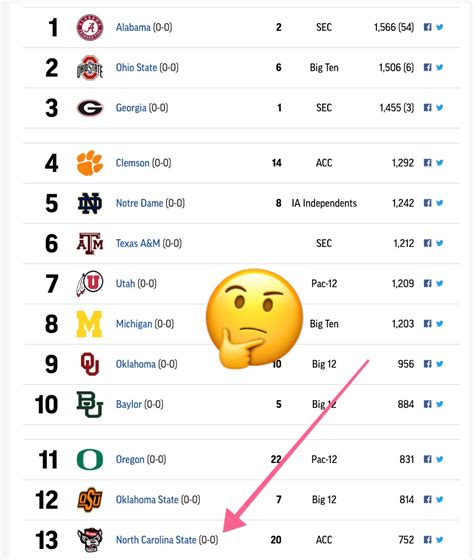Click Facebook icon in Michigan row
The height and width of the screenshot is (560, 474).
point(427,324)
